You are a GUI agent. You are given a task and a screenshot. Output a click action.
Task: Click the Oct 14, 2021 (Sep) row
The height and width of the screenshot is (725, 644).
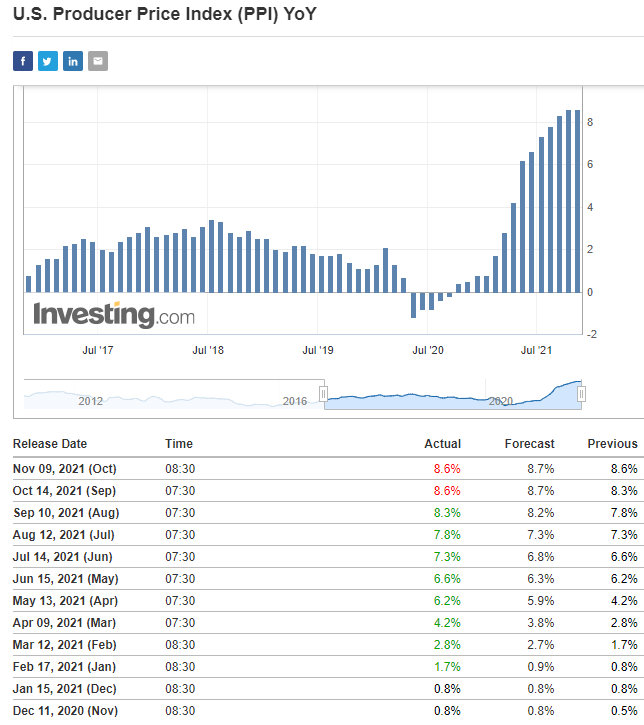tap(328, 491)
